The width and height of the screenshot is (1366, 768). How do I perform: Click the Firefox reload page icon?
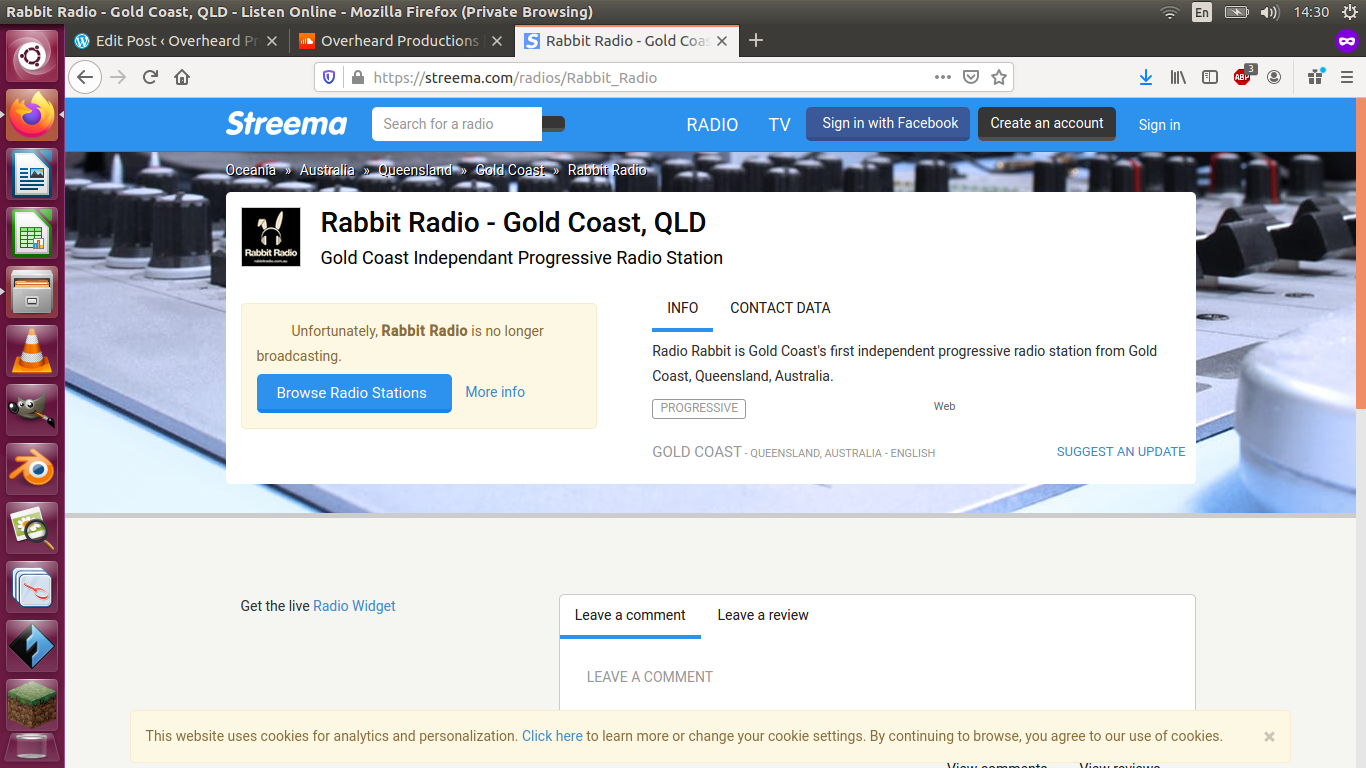(x=150, y=77)
